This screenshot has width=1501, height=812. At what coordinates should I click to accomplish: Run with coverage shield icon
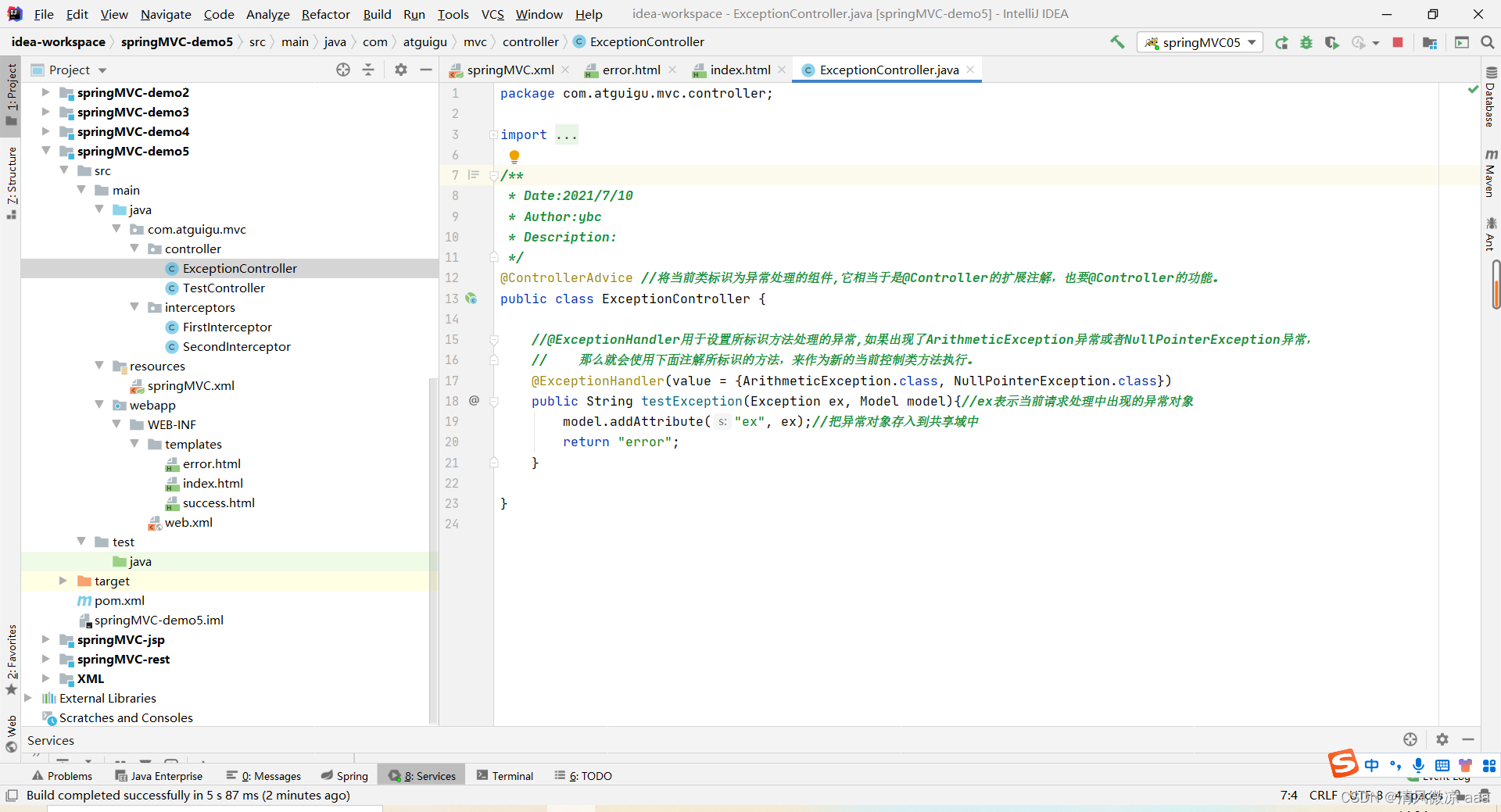point(1331,42)
